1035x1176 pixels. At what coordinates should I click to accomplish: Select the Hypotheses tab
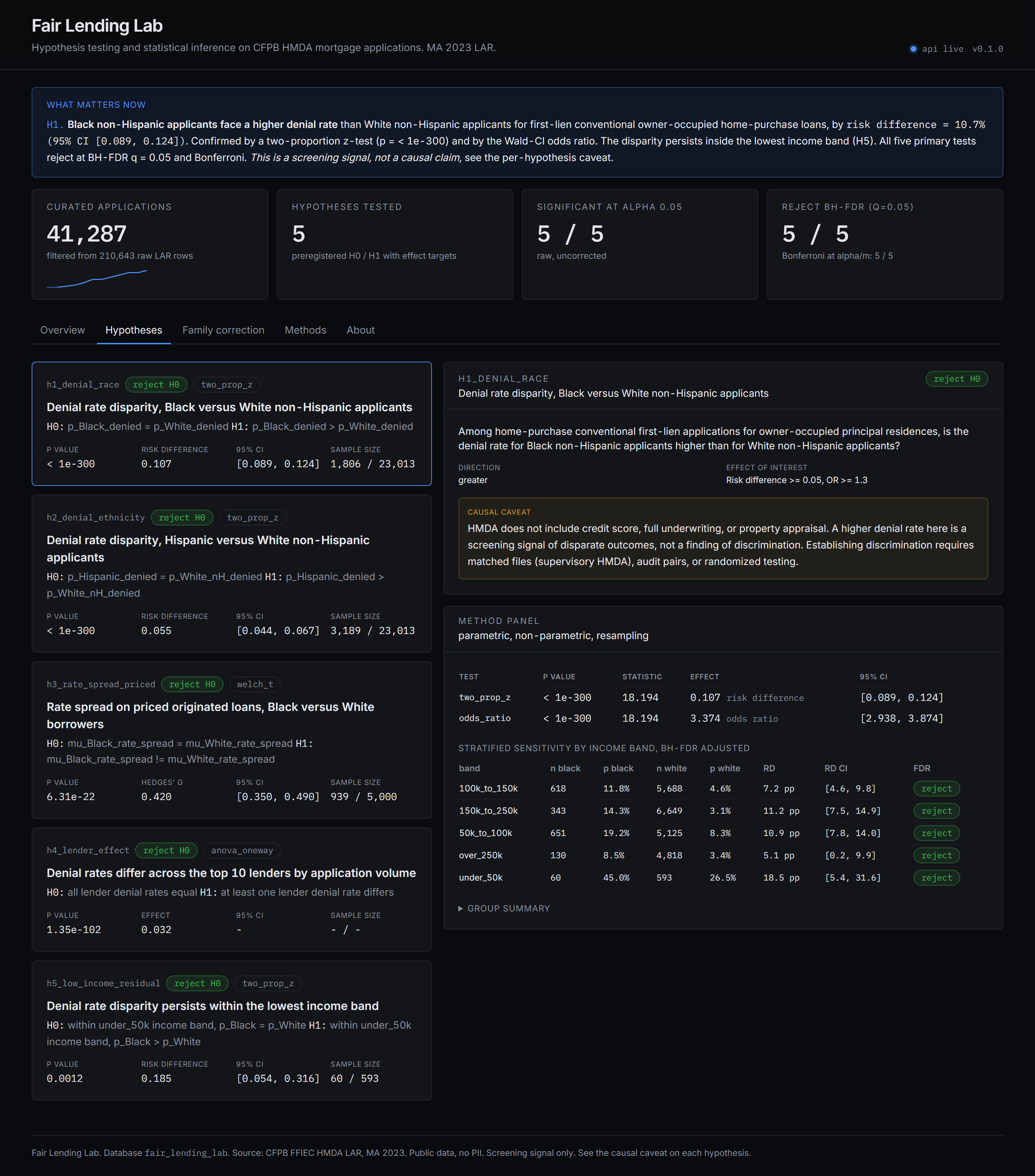133,330
